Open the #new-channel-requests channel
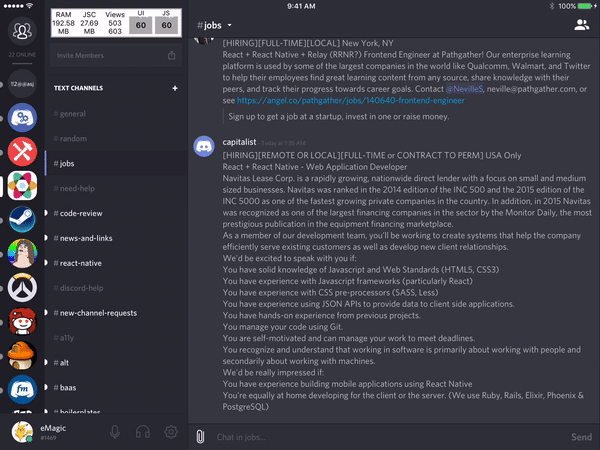Screen dimensions: 600x450 116,313
